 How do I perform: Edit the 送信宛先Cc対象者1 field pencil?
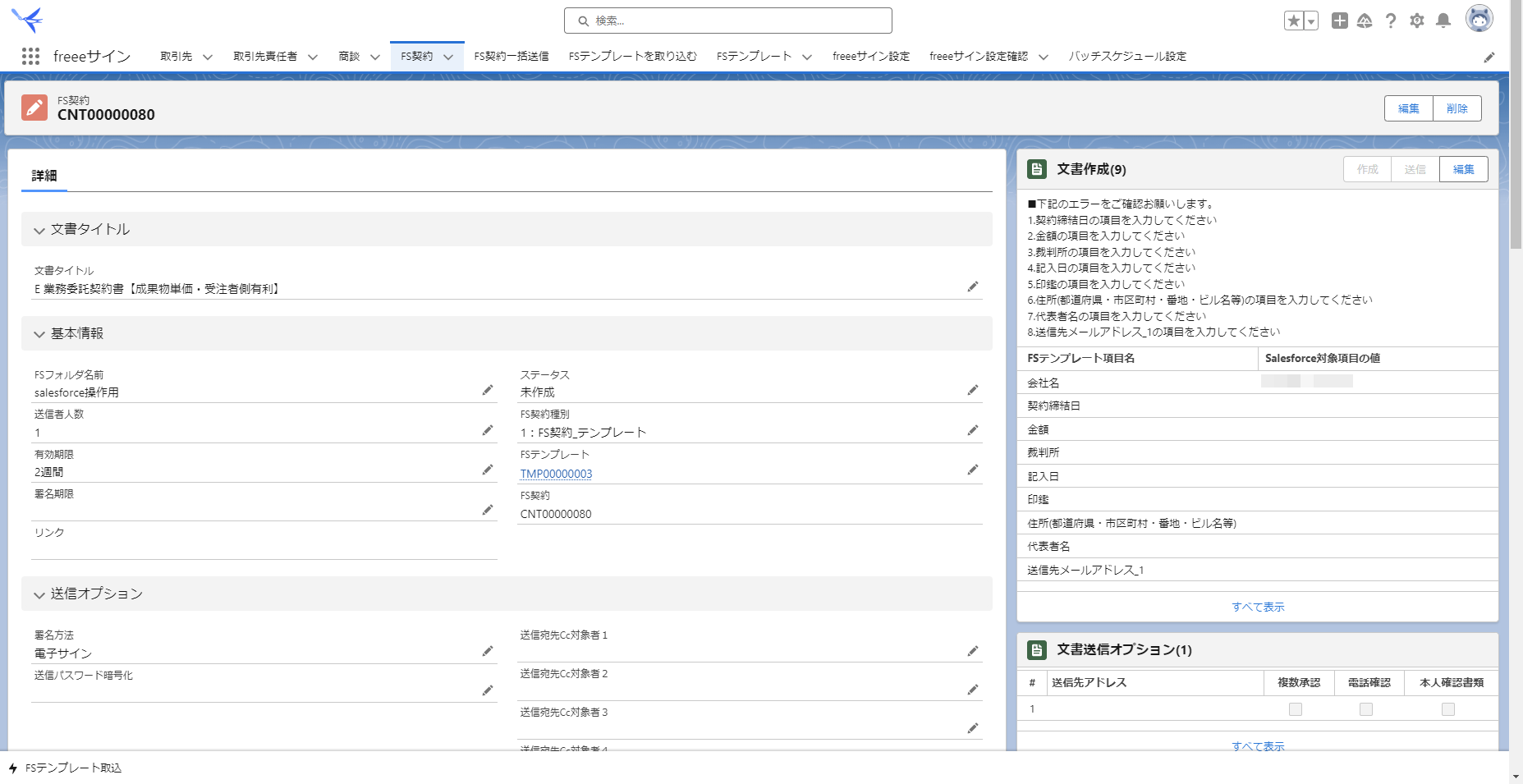click(x=973, y=651)
